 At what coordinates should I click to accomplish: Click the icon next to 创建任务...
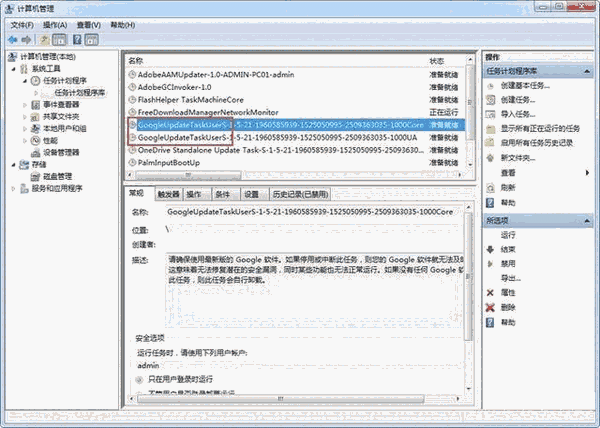(491, 100)
